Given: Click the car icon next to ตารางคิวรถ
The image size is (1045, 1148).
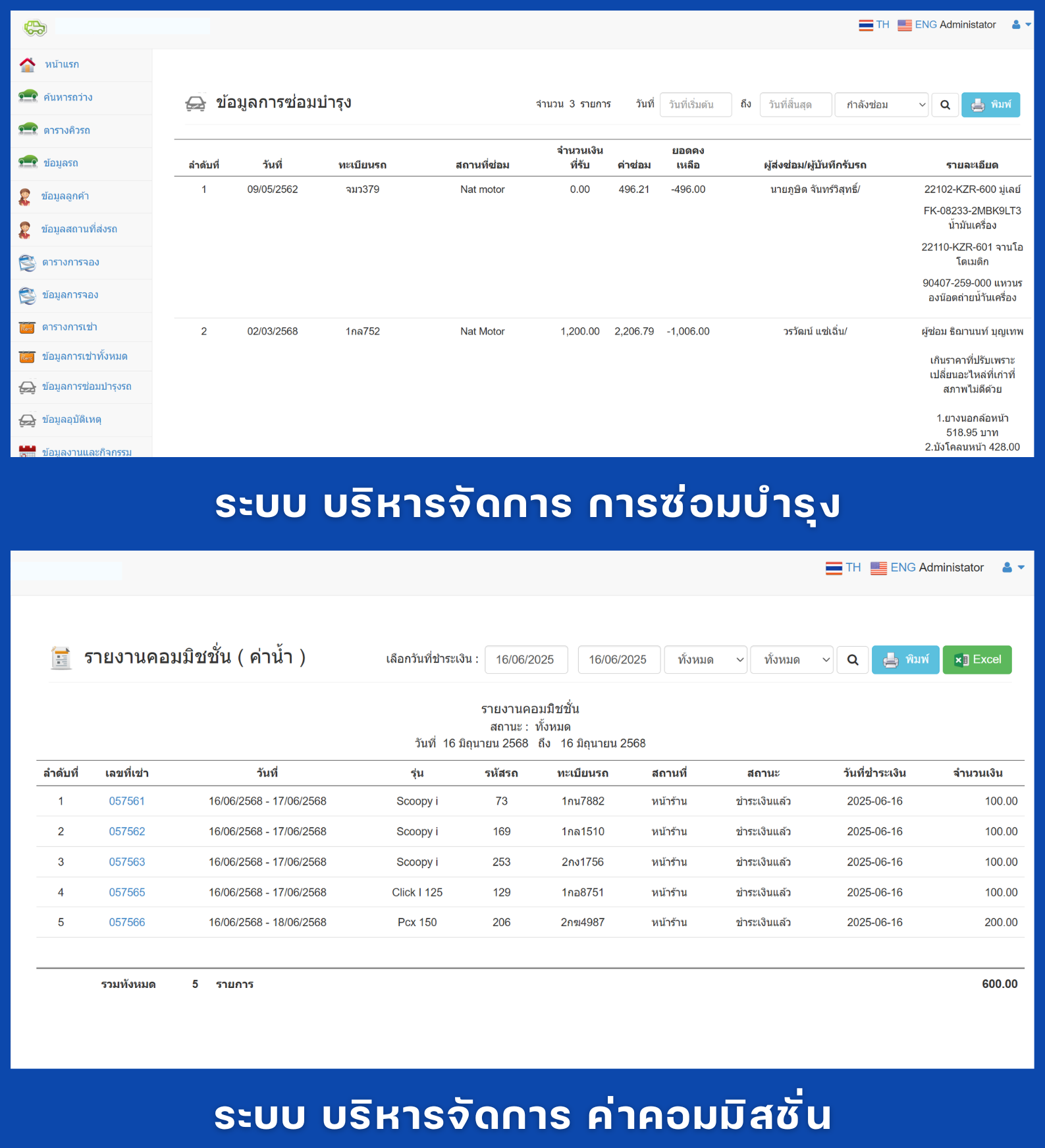Looking at the screenshot, I should [x=28, y=130].
